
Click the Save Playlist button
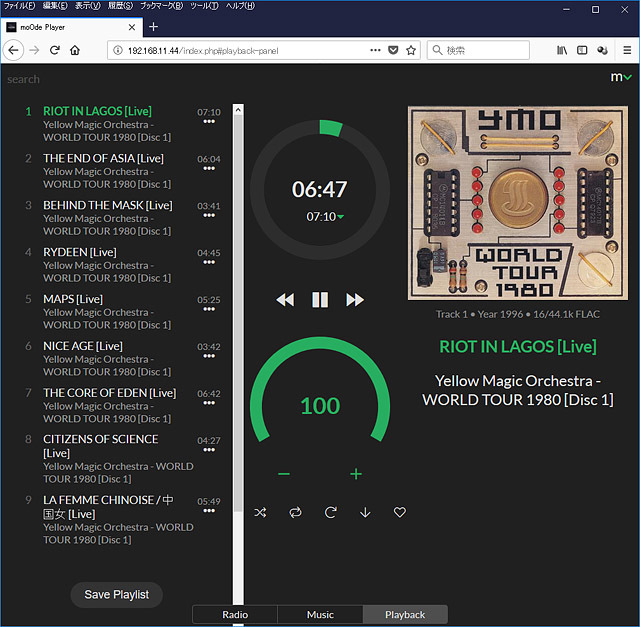[117, 595]
